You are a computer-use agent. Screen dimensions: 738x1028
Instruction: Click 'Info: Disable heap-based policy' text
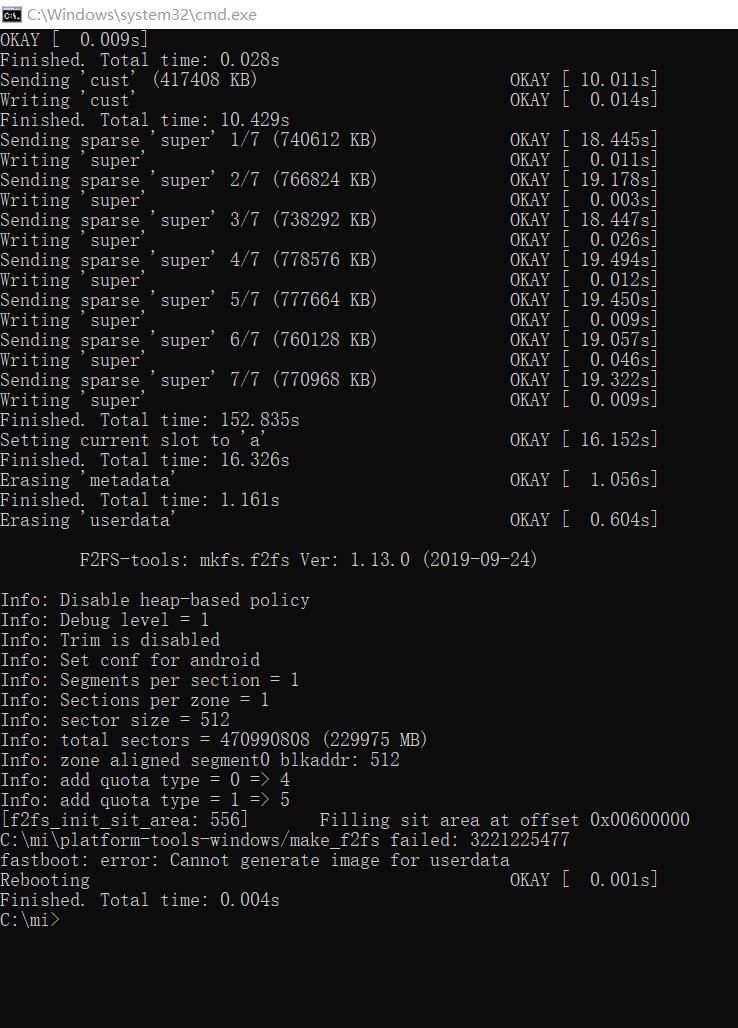(x=155, y=600)
